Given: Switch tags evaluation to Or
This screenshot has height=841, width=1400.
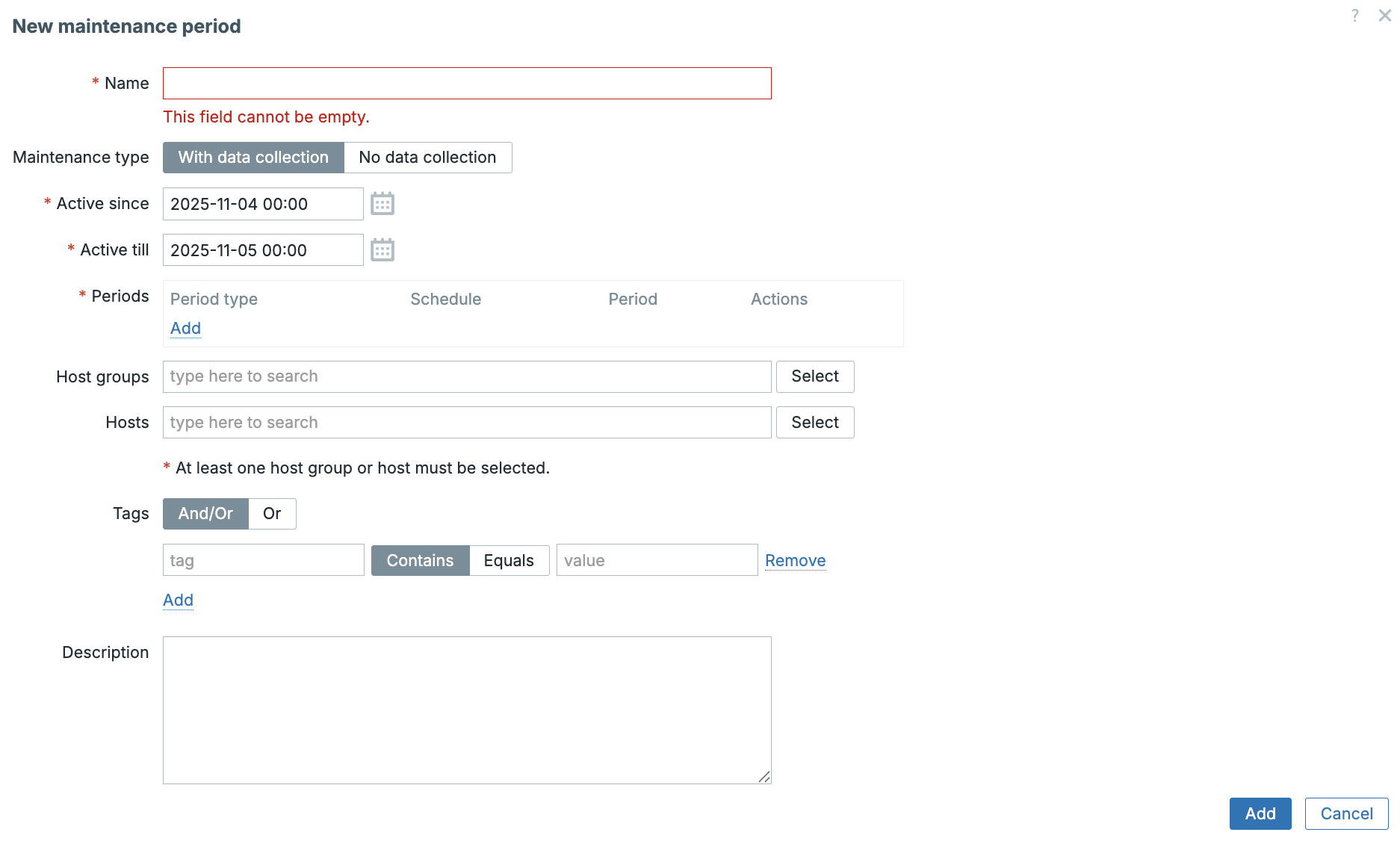Looking at the screenshot, I should pyautogui.click(x=272, y=514).
